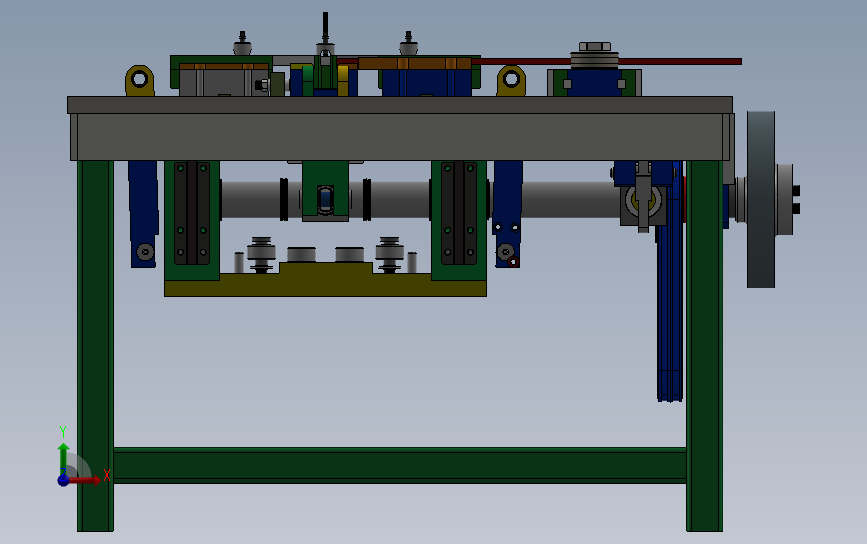Image resolution: width=867 pixels, height=544 pixels.
Task: Pick the left blue hanging bracket
Action: (x=143, y=214)
